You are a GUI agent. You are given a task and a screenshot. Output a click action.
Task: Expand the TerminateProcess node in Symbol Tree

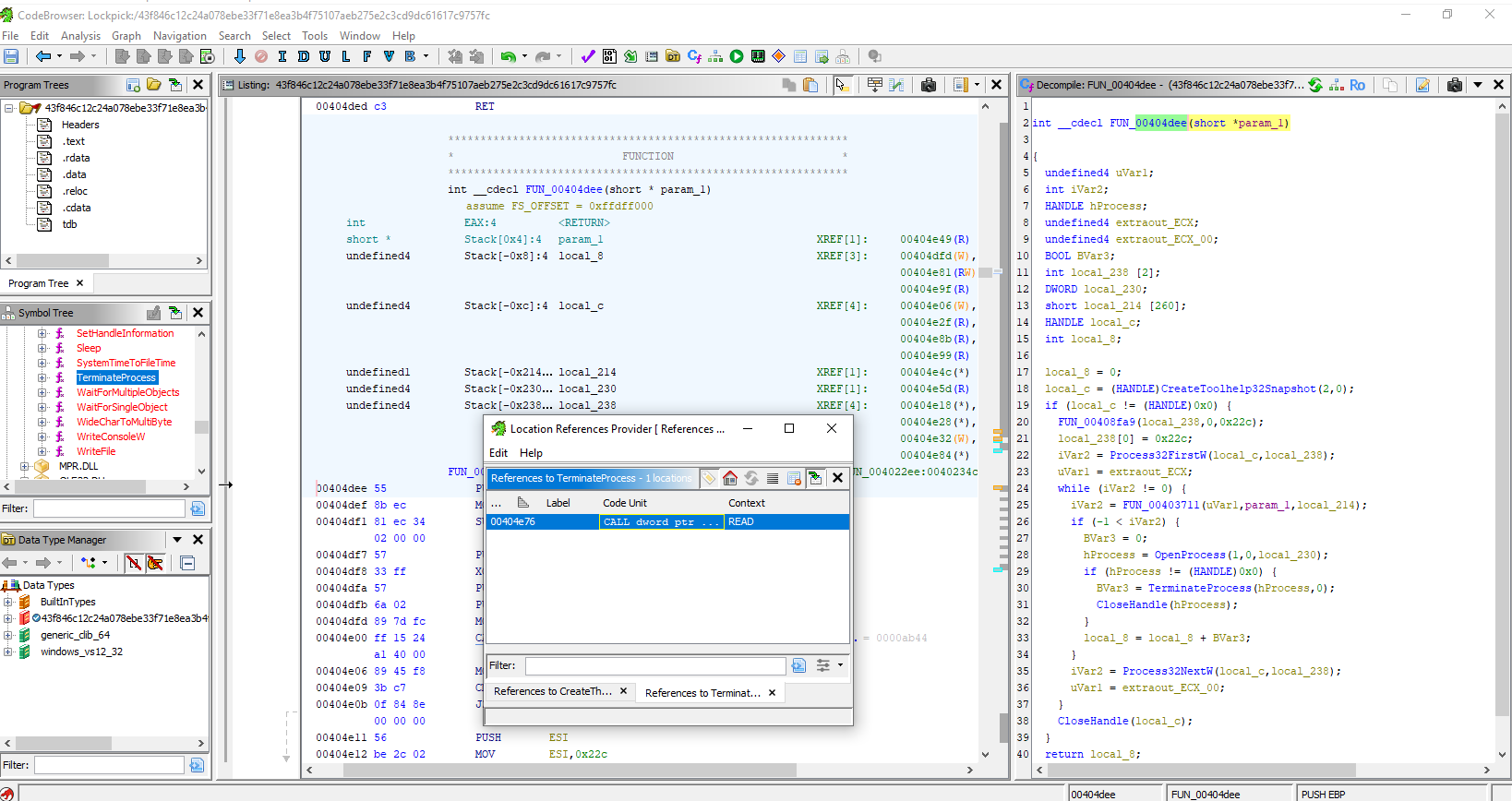42,377
